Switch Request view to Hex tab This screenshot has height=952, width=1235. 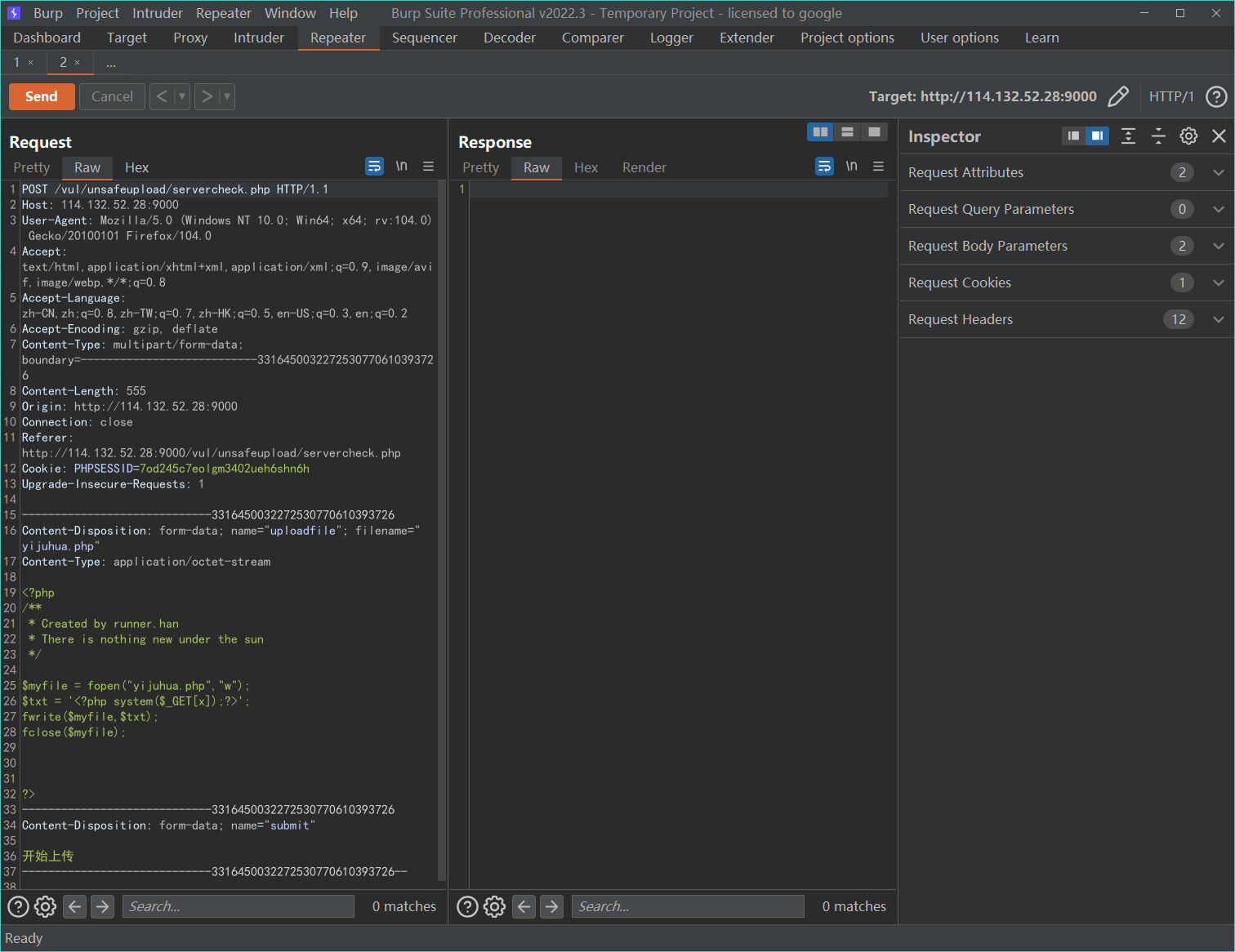137,167
